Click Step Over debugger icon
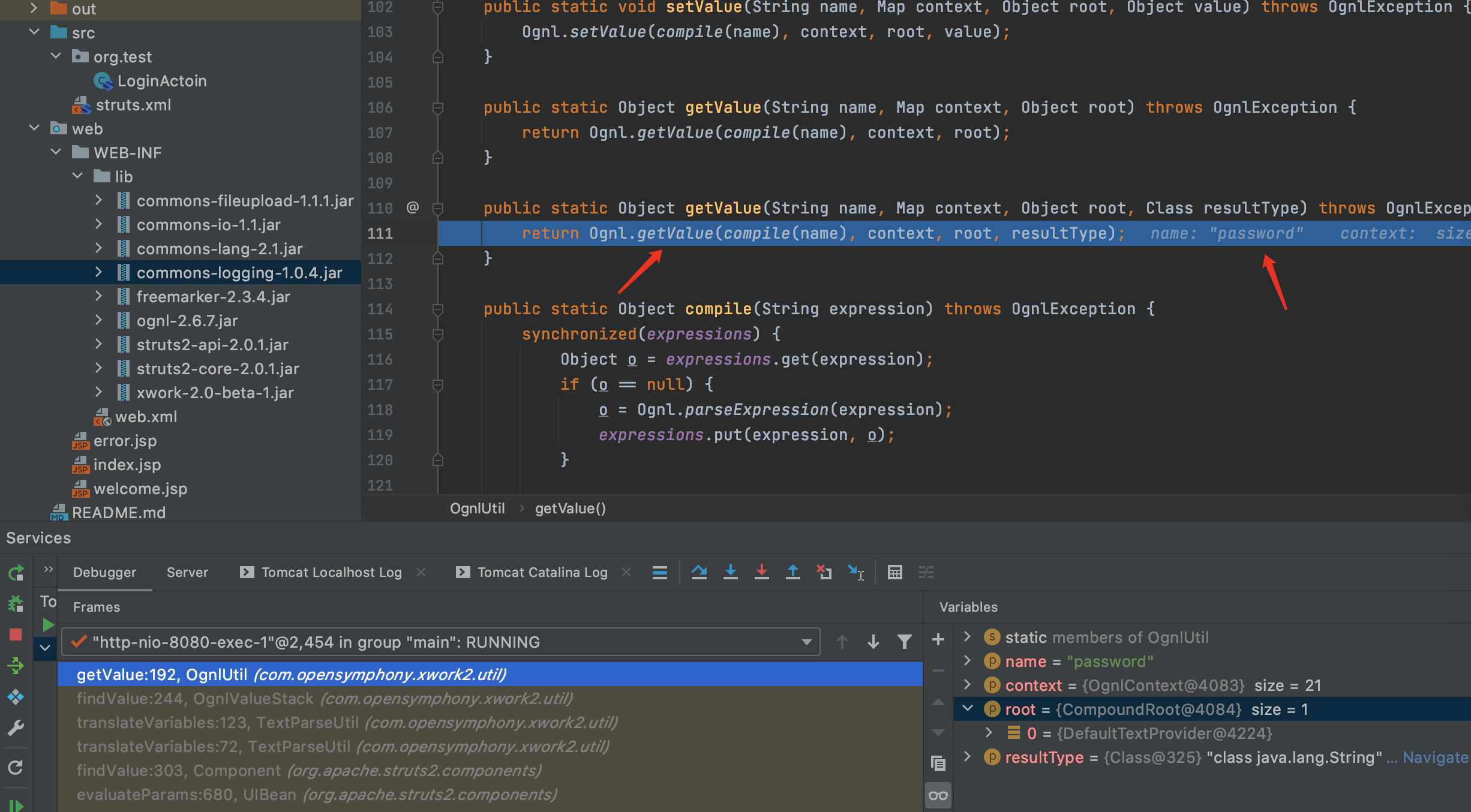 (x=699, y=572)
